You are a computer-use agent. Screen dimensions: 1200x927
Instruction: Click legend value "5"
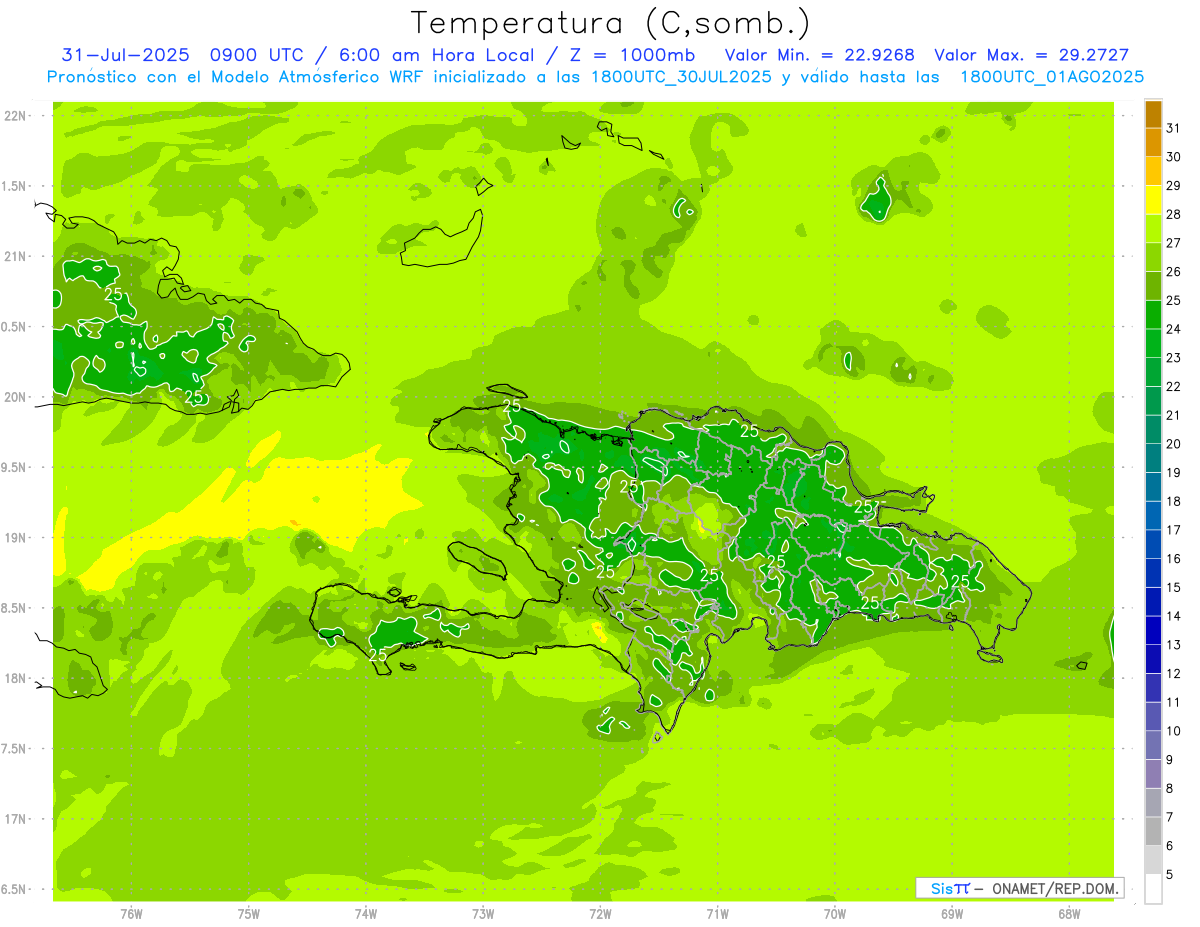click(1170, 874)
